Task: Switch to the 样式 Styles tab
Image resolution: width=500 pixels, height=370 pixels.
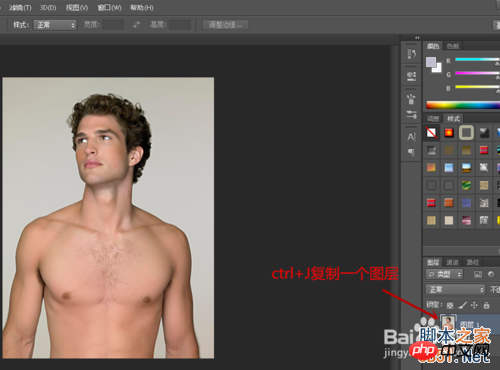Action: (x=453, y=119)
